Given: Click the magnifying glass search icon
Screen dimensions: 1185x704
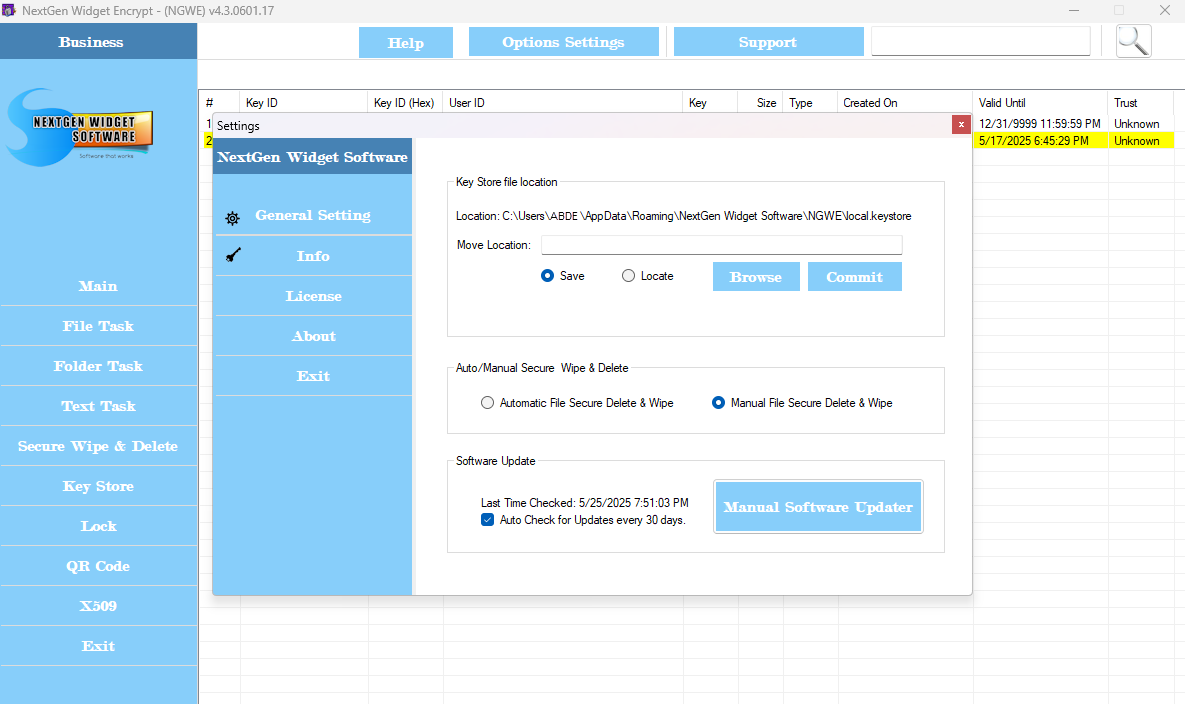Looking at the screenshot, I should coord(1133,41).
